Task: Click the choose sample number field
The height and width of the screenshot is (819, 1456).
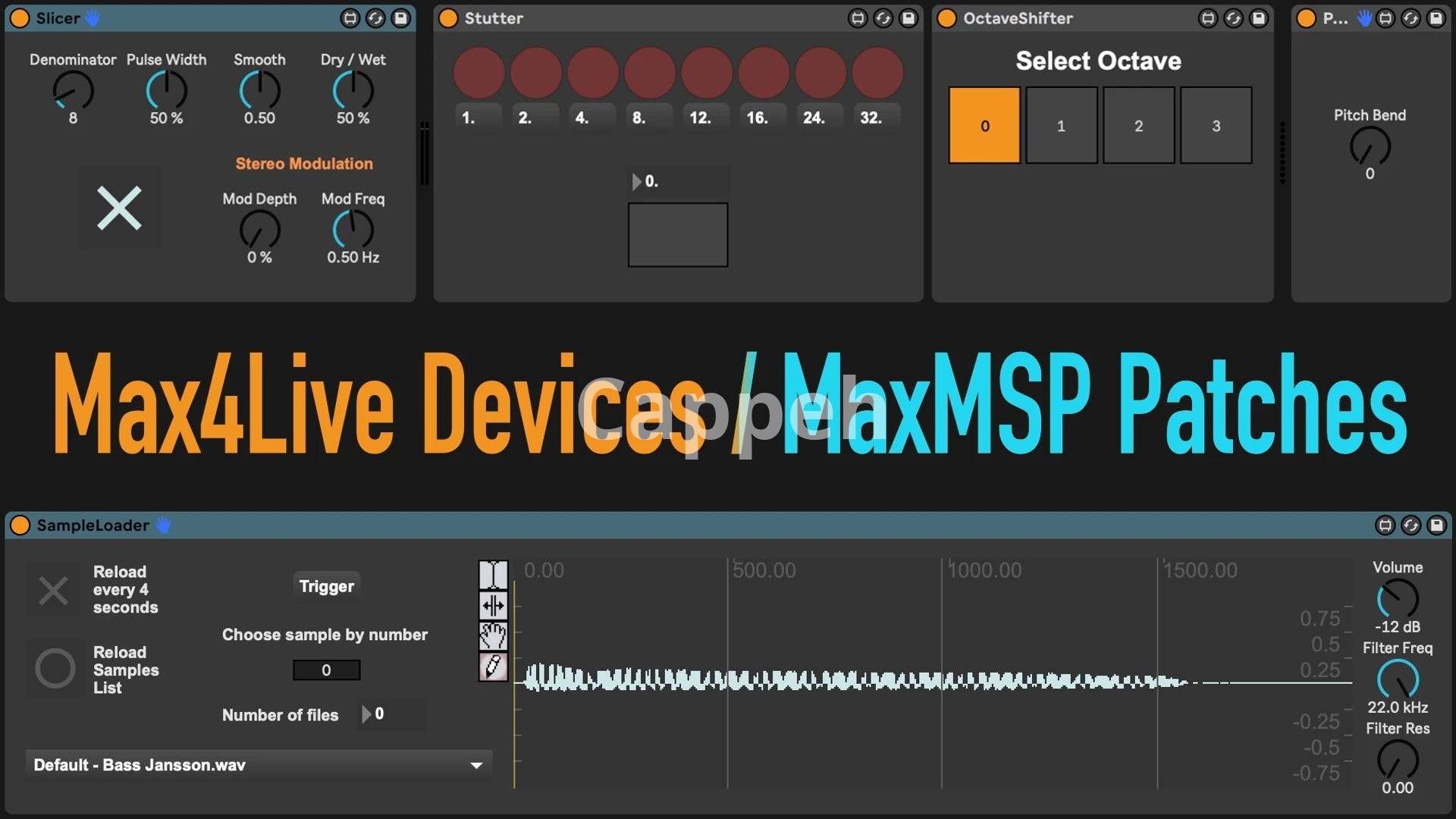Action: click(x=326, y=670)
